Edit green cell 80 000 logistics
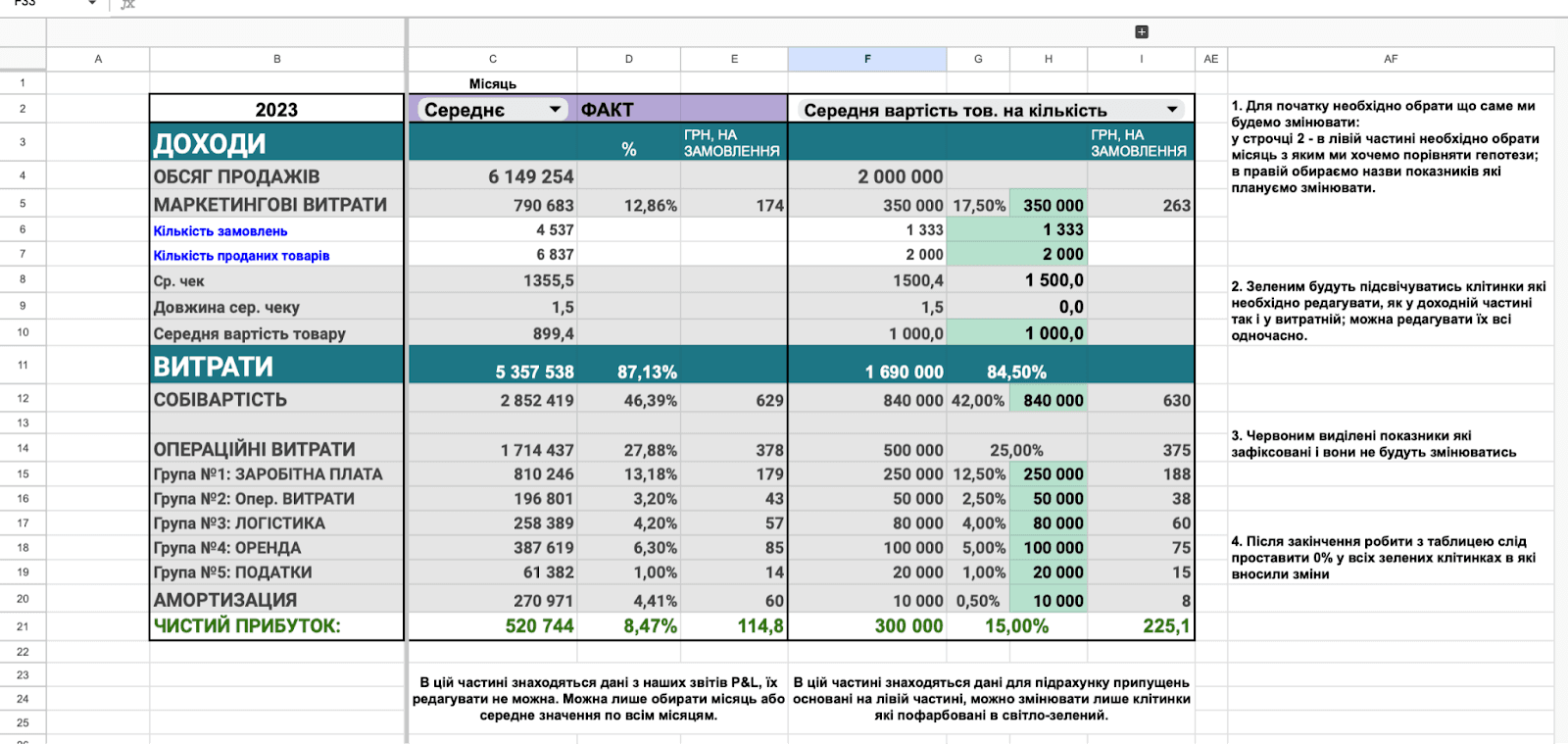The height and width of the screenshot is (744, 1568). click(1049, 523)
